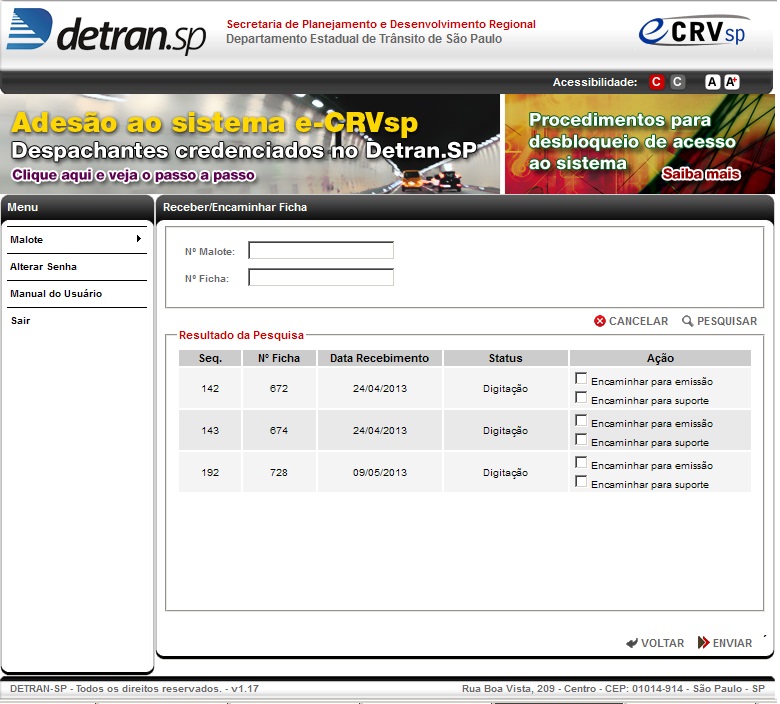Open the Malote menu item
This screenshot has height=704, width=780.
[x=77, y=240]
